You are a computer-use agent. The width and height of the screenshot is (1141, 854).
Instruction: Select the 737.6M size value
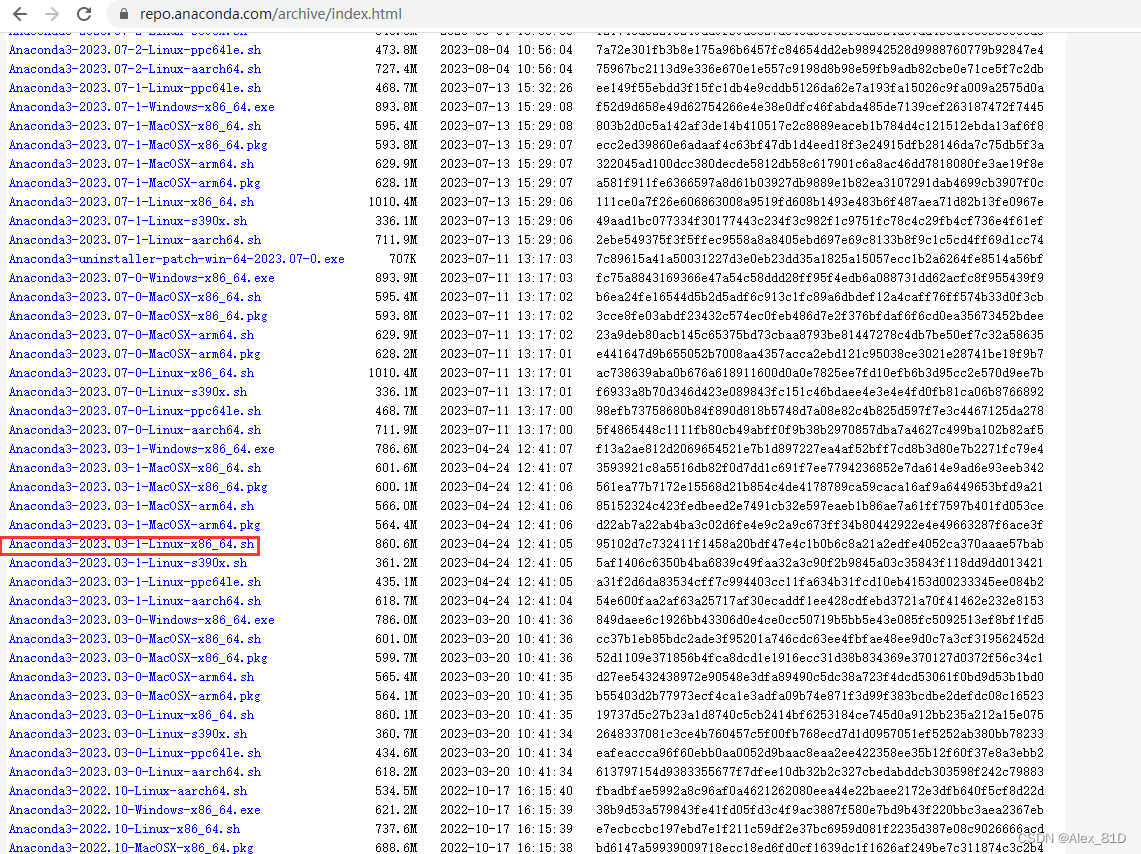coord(396,829)
